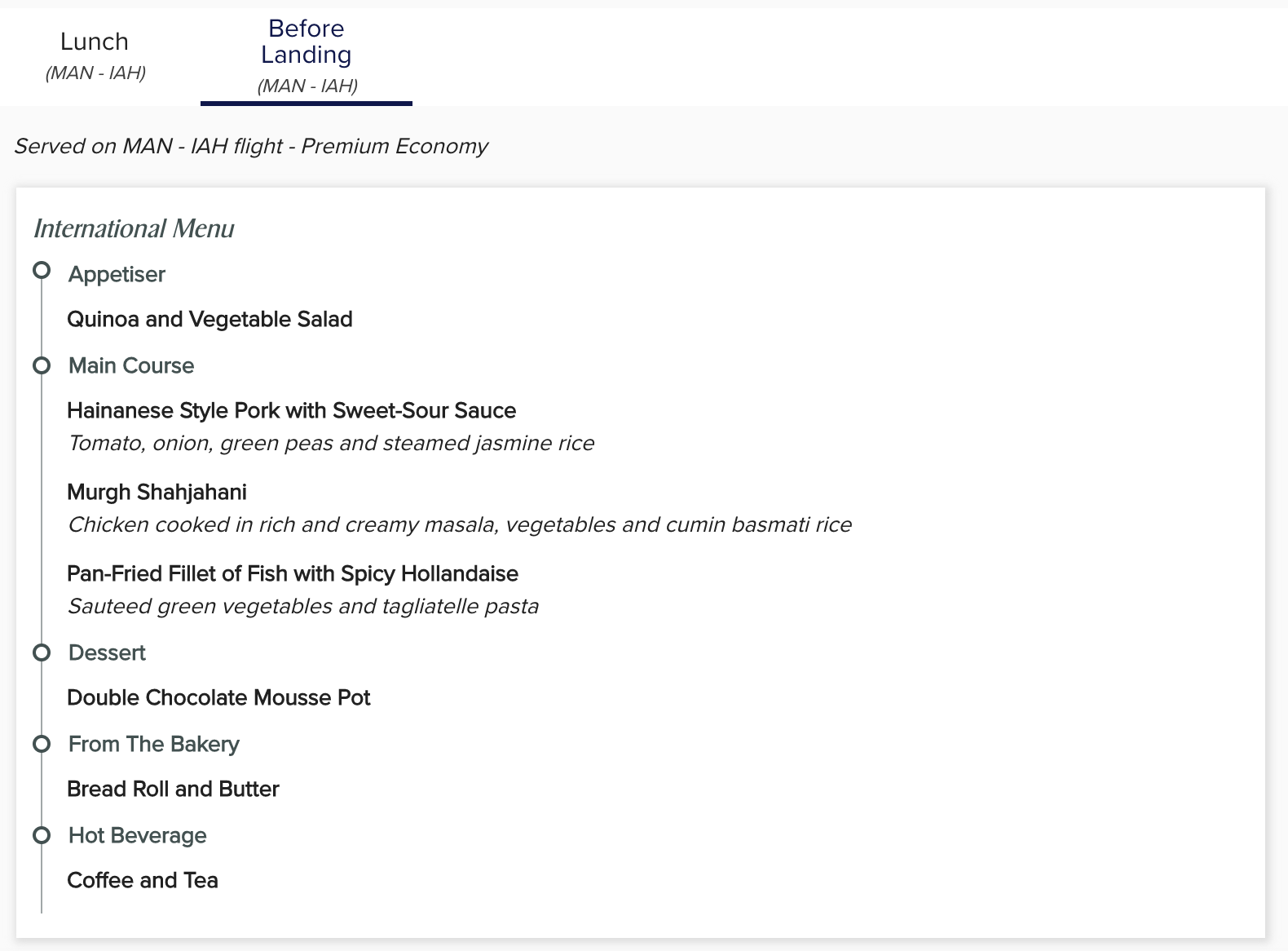Click the Dessert section heading
Viewport: 1288px width, 951px height.
(x=107, y=652)
